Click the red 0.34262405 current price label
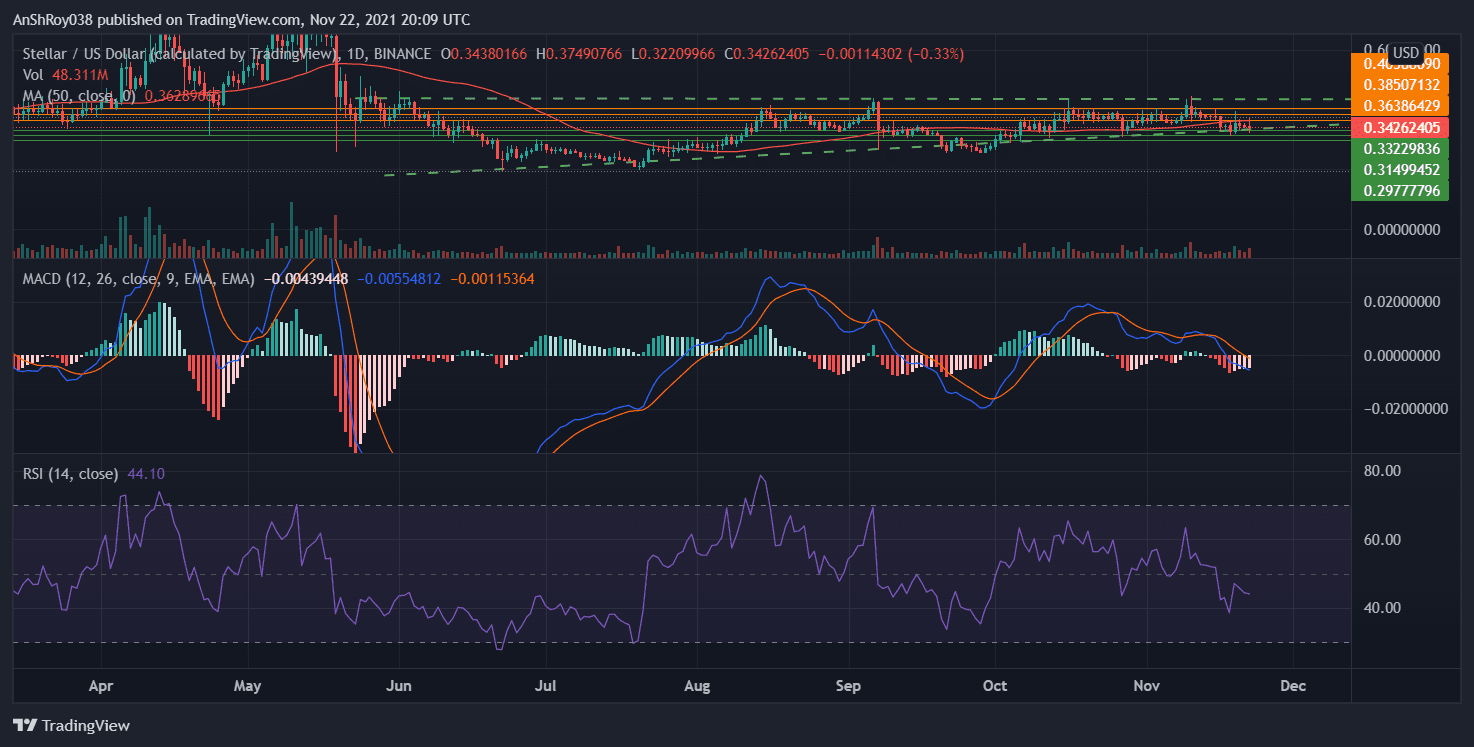 [x=1404, y=128]
